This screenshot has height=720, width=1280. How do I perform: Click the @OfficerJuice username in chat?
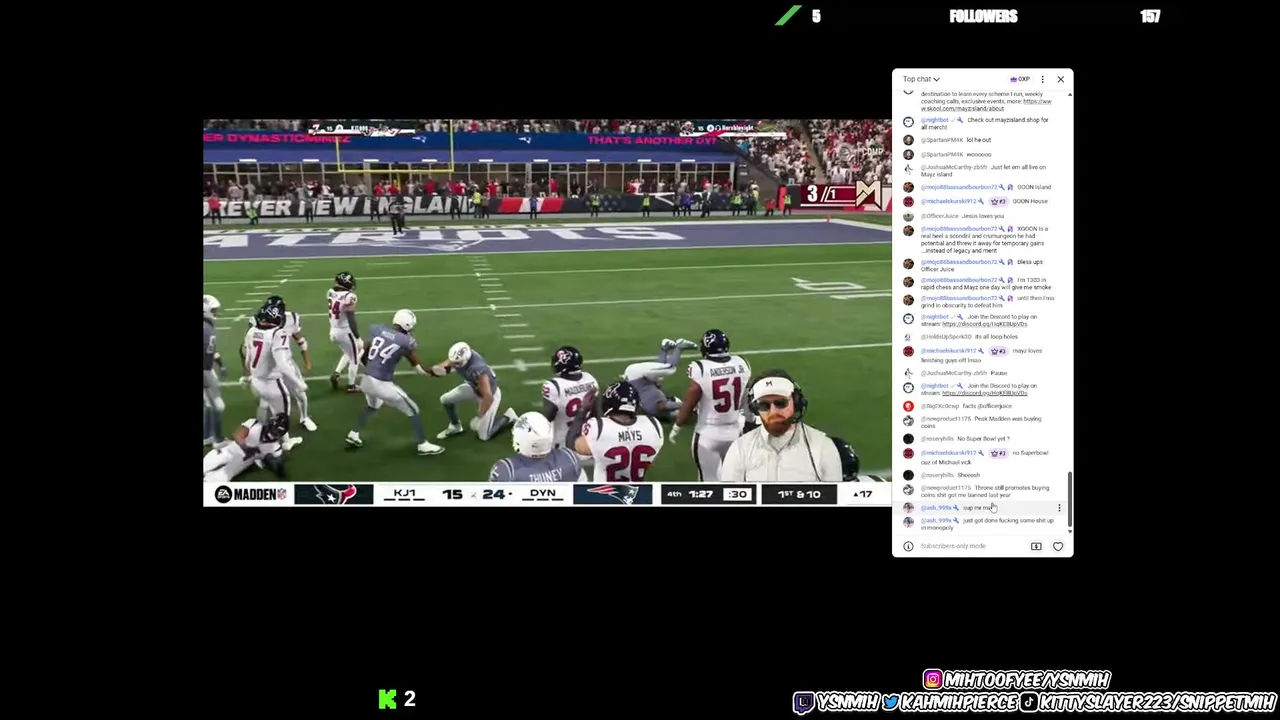point(939,216)
